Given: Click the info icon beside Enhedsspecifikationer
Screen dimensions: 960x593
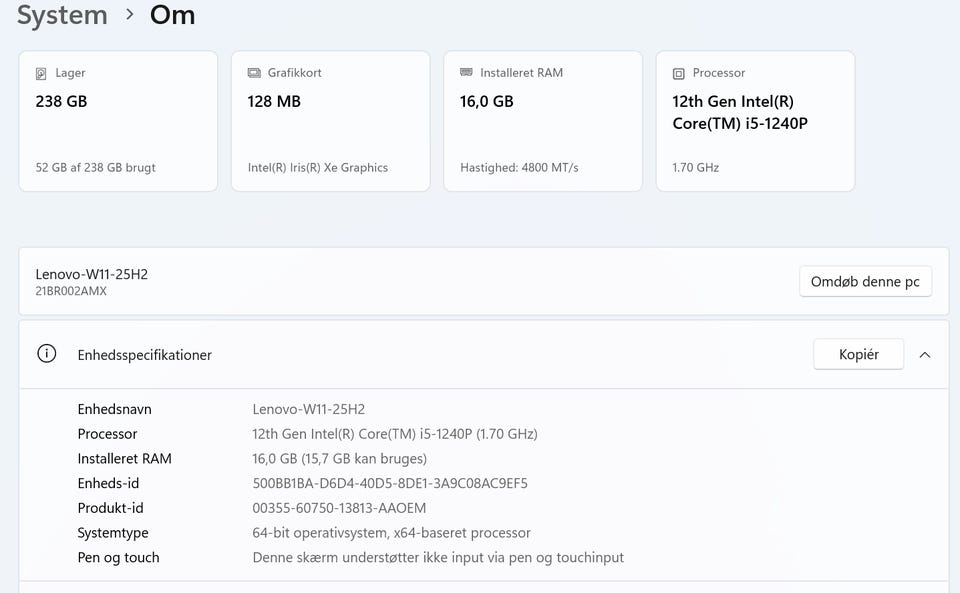Looking at the screenshot, I should click(46, 354).
